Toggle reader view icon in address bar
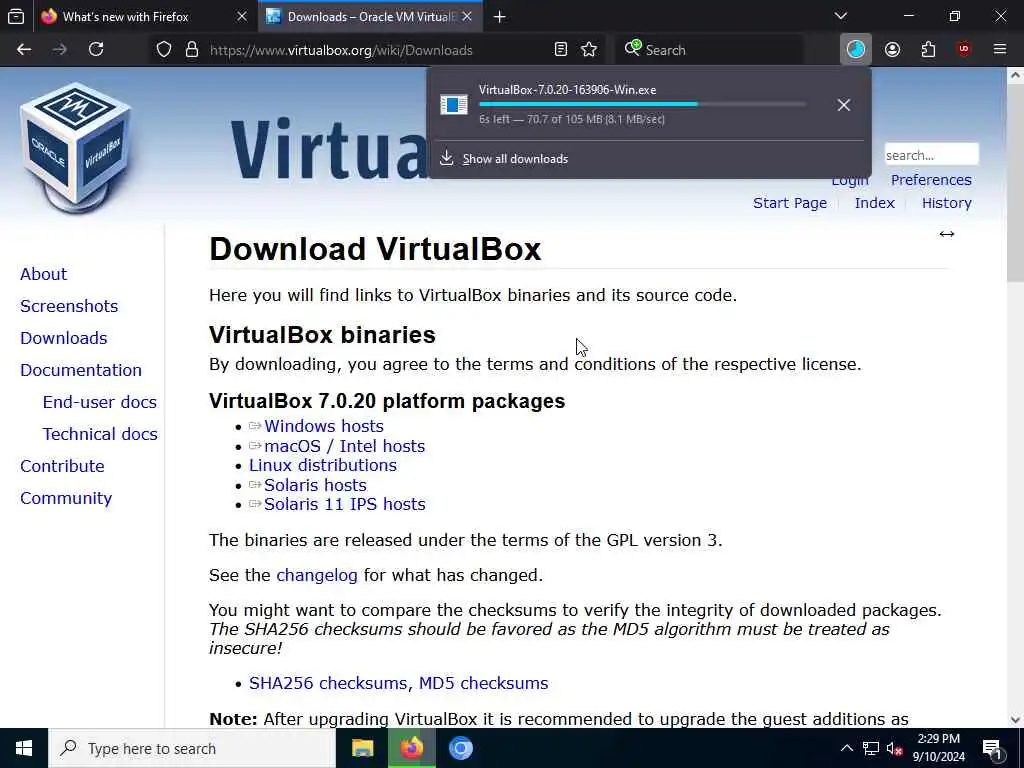This screenshot has width=1024, height=768. point(560,50)
